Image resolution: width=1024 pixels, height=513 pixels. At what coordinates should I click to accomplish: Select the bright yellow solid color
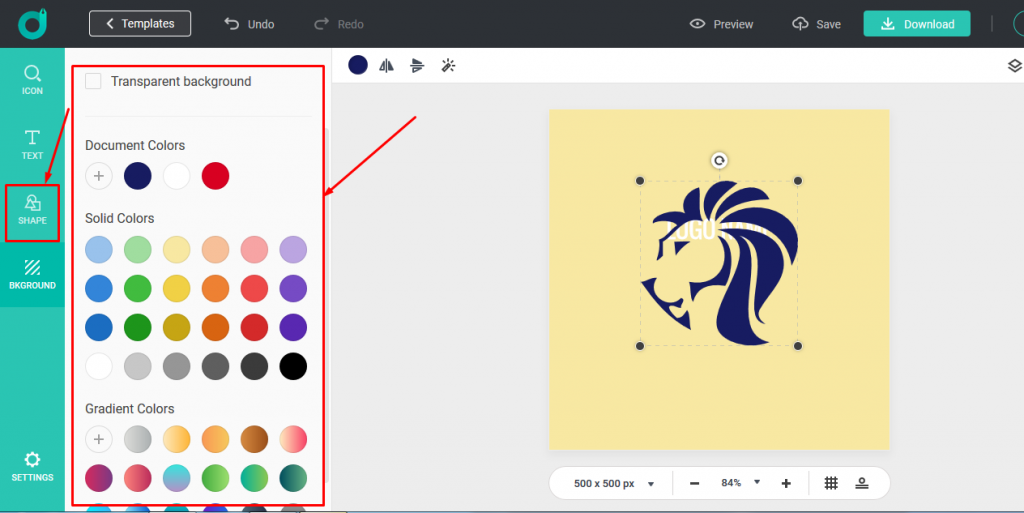[x=176, y=288]
